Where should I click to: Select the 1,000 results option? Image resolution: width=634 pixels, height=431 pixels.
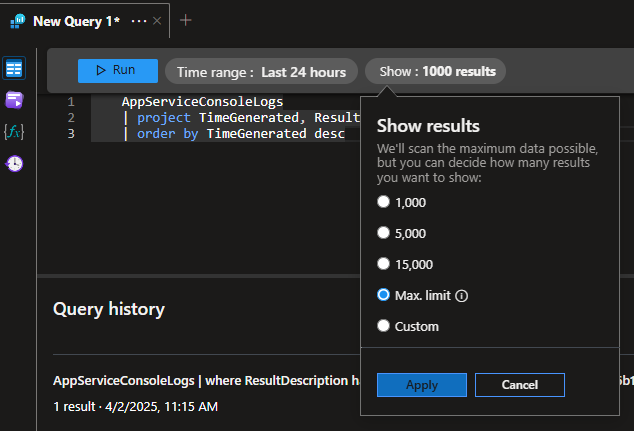pyautogui.click(x=383, y=201)
